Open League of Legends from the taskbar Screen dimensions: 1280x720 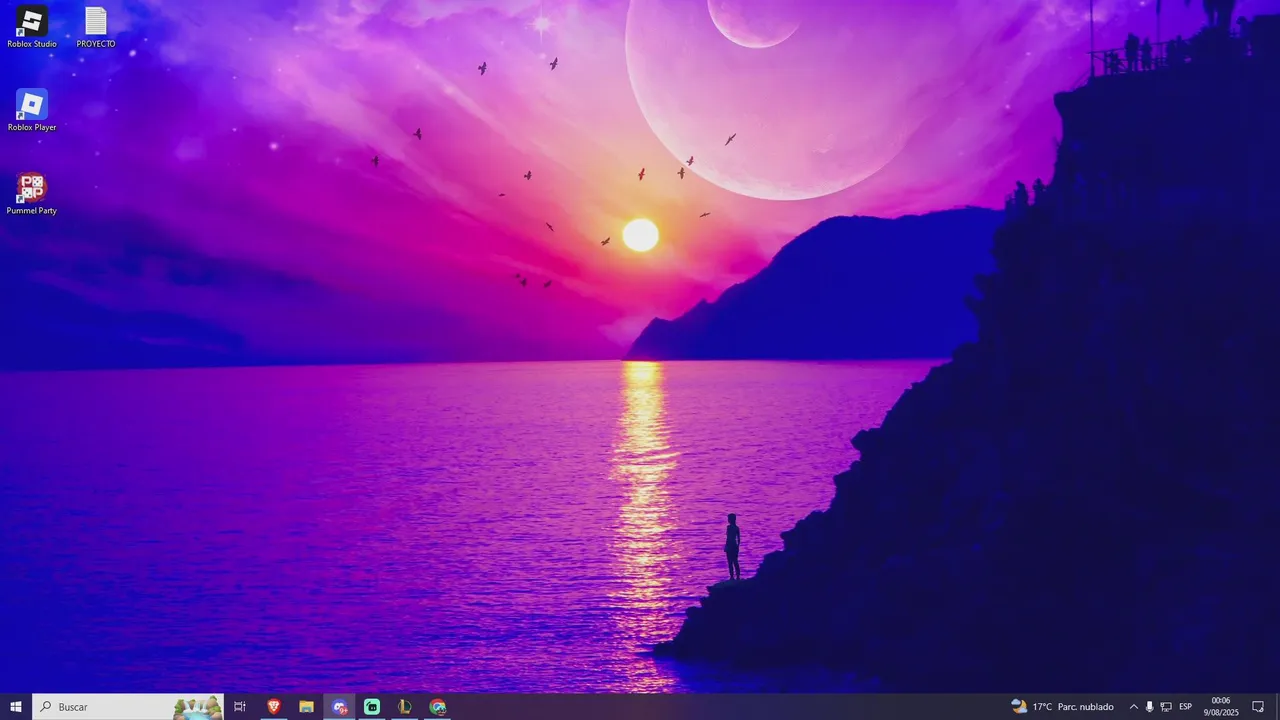405,707
